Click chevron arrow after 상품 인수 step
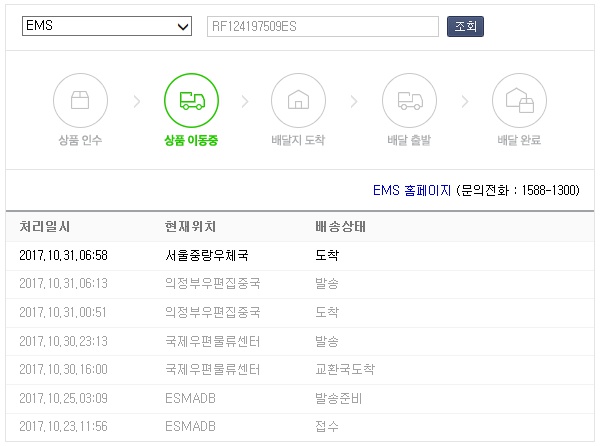Image resolution: width=600 pixels, height=446 pixels. pos(136,101)
